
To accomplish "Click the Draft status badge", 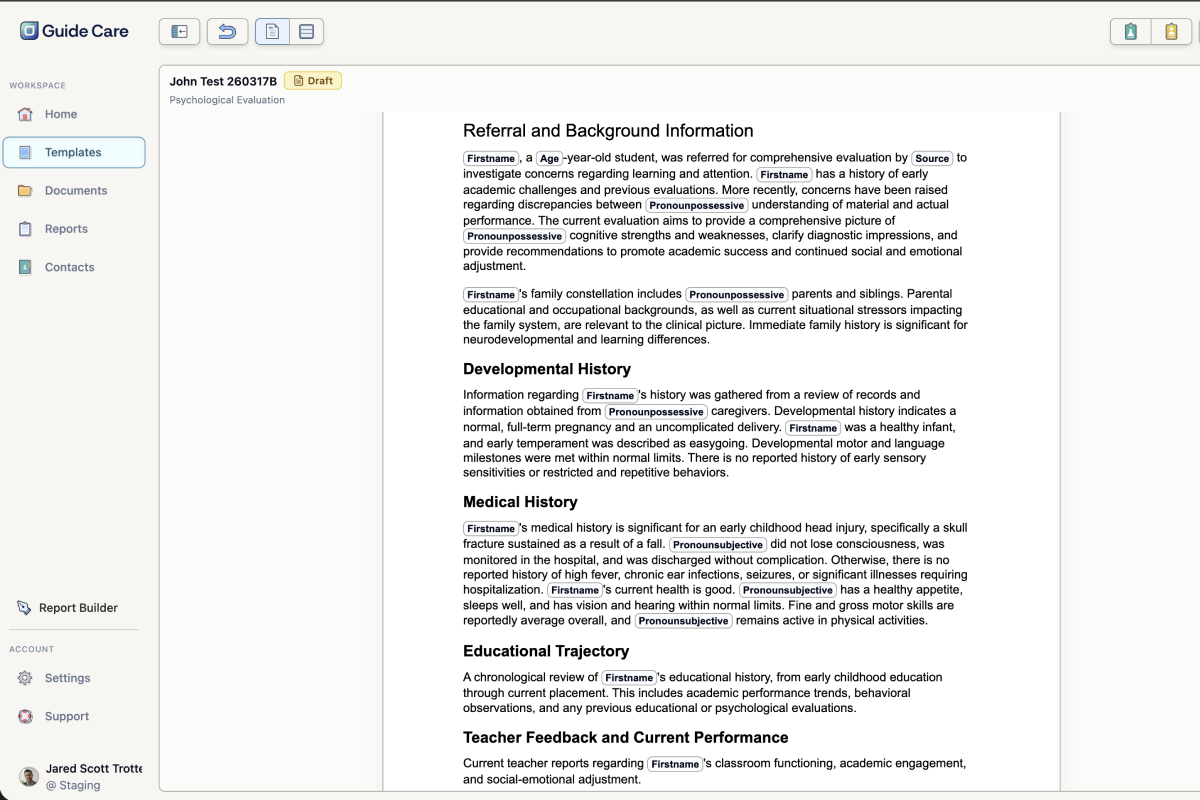I will (x=313, y=81).
